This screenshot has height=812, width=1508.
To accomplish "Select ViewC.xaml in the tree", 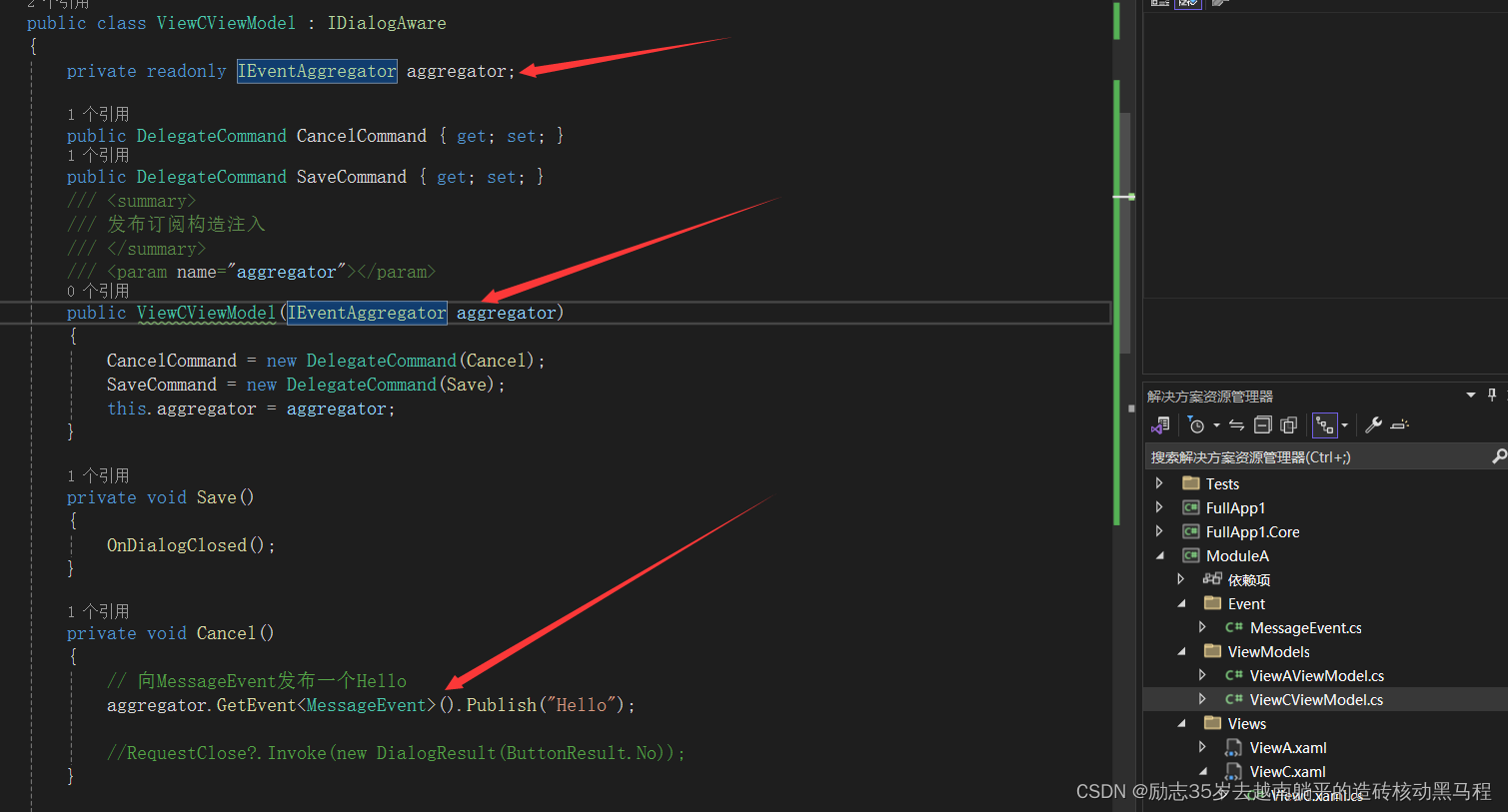I will pos(1287,771).
